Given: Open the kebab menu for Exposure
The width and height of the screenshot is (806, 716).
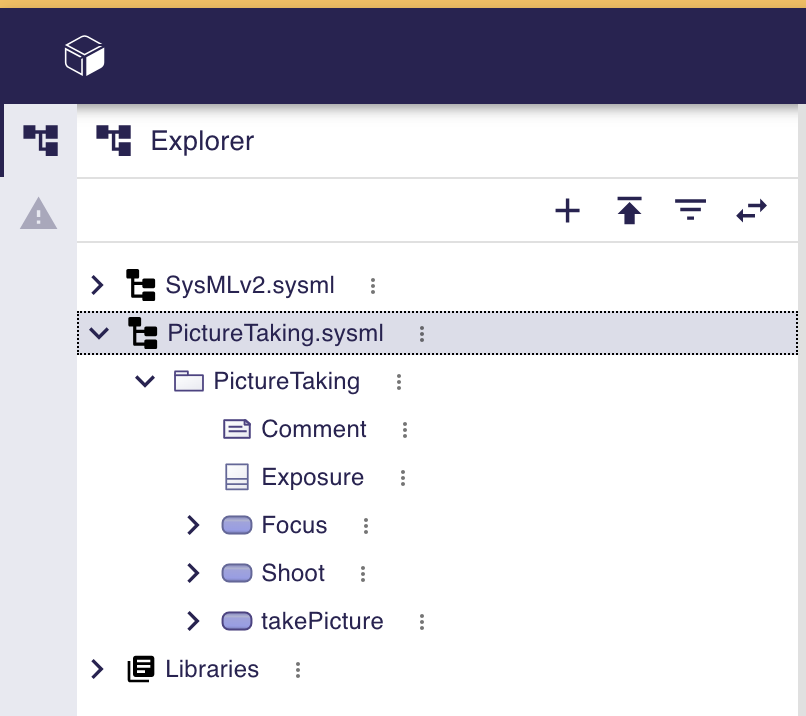Looking at the screenshot, I should pyautogui.click(x=401, y=477).
